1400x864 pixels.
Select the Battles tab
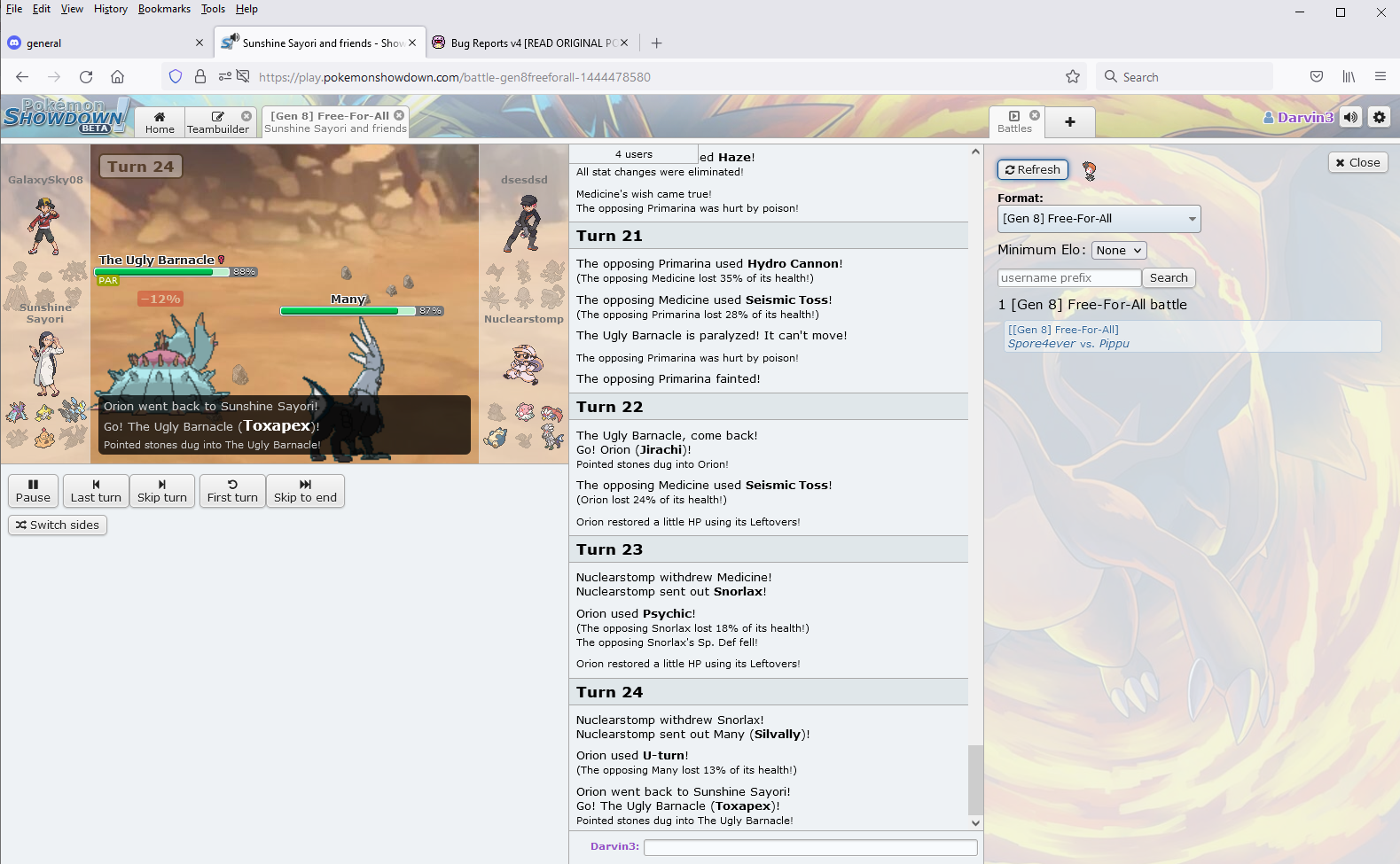click(x=1015, y=122)
